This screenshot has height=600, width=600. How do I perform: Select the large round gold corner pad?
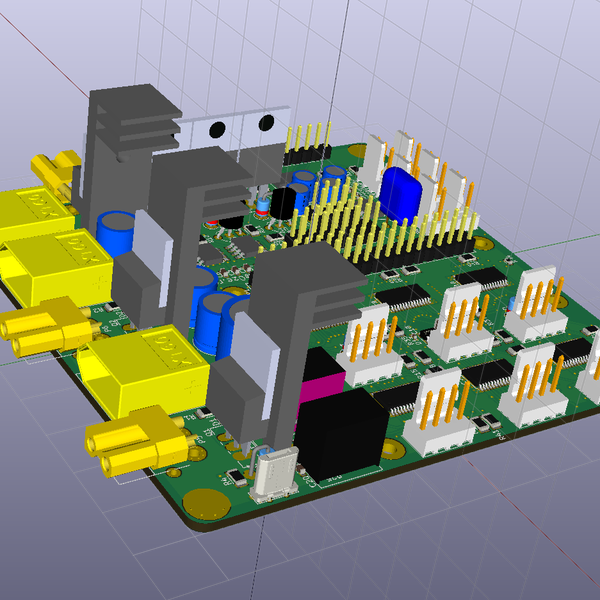coord(207,504)
